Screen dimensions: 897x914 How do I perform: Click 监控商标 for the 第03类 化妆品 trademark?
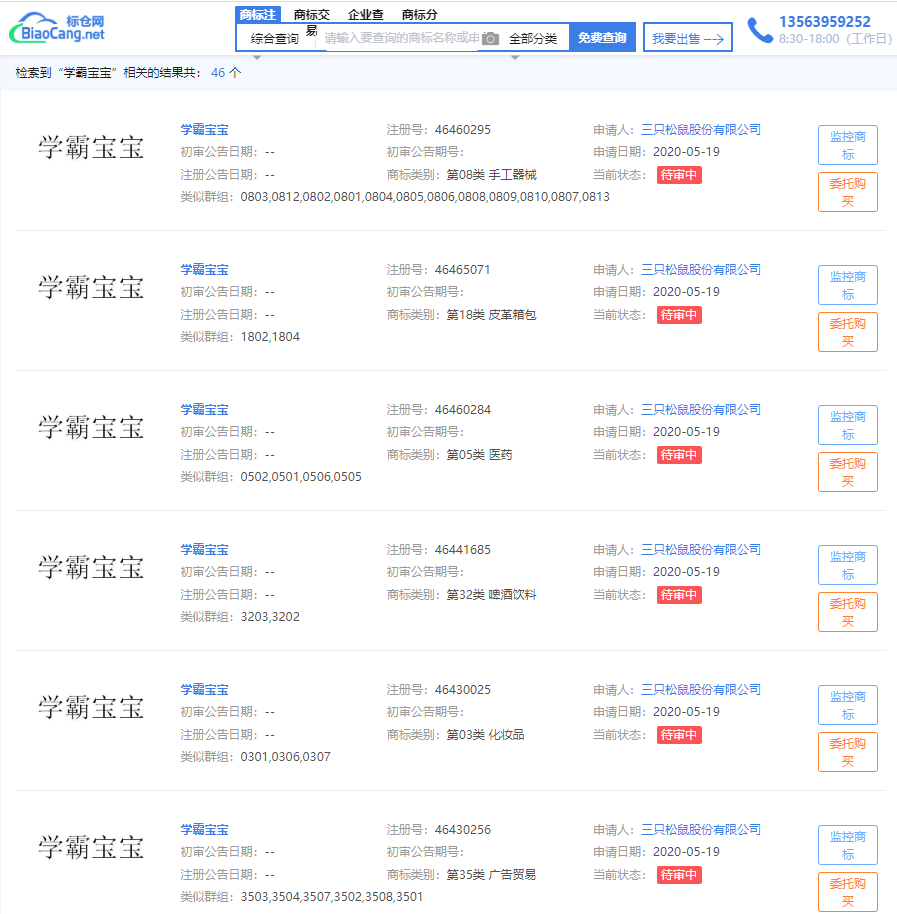coord(847,705)
